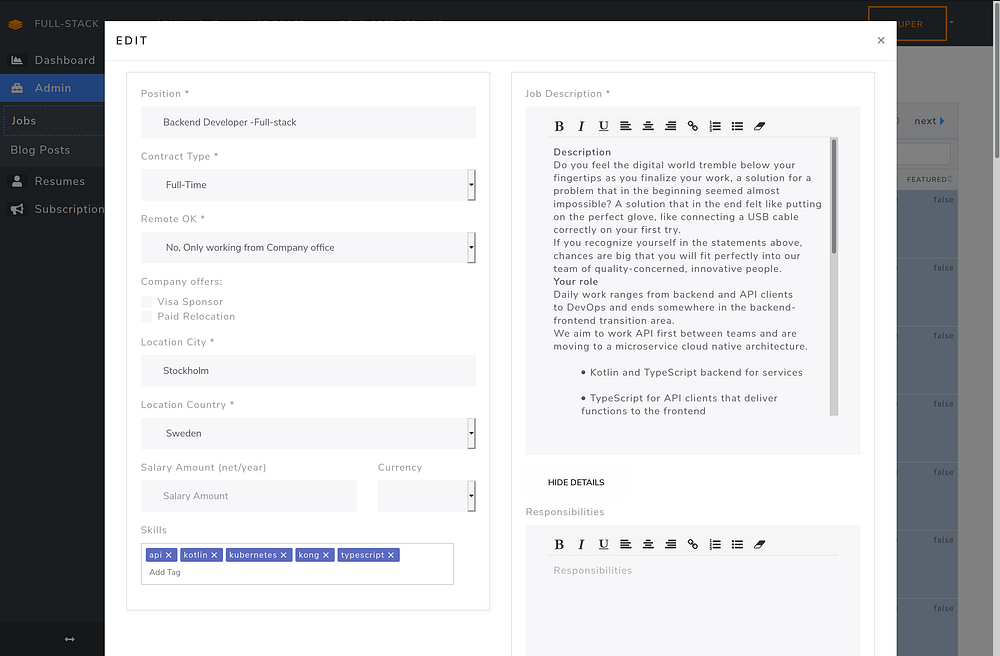Image resolution: width=1000 pixels, height=656 pixels.
Task: Insert link in Responsibilities editor
Action: (693, 544)
